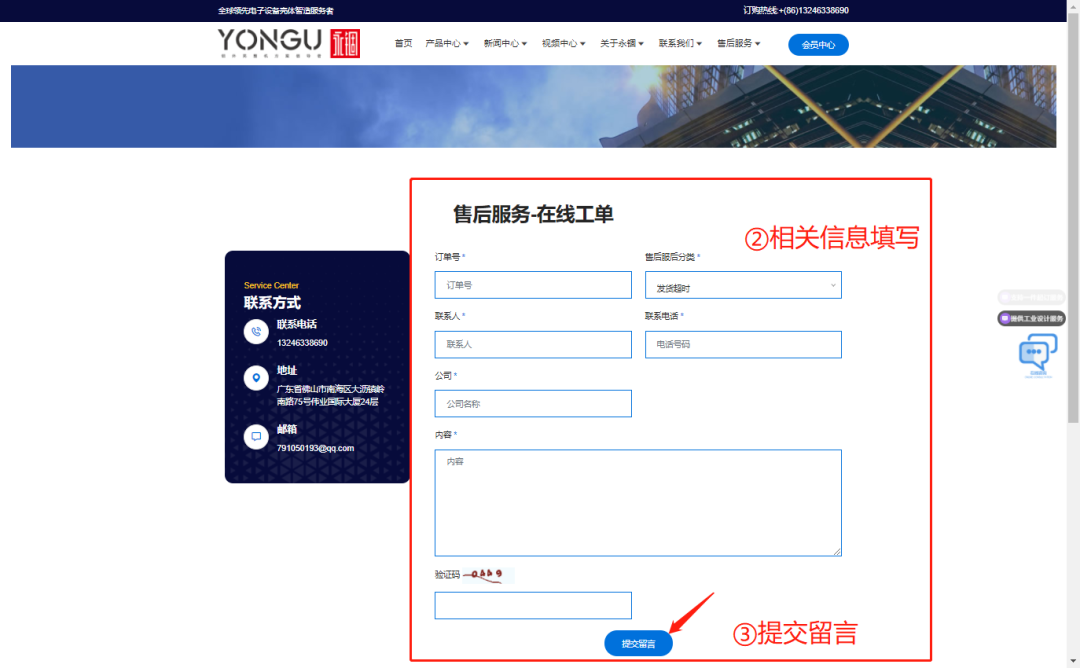The width and height of the screenshot is (1080, 668).
Task: Click the faded floating service bubble on right edge
Action: coord(1033,297)
